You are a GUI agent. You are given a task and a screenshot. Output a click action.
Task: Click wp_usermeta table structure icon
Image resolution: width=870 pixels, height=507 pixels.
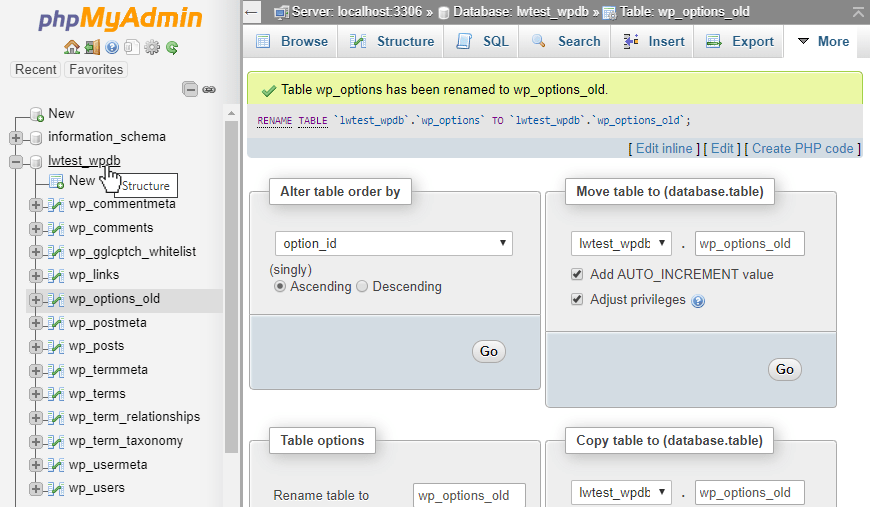(55, 465)
